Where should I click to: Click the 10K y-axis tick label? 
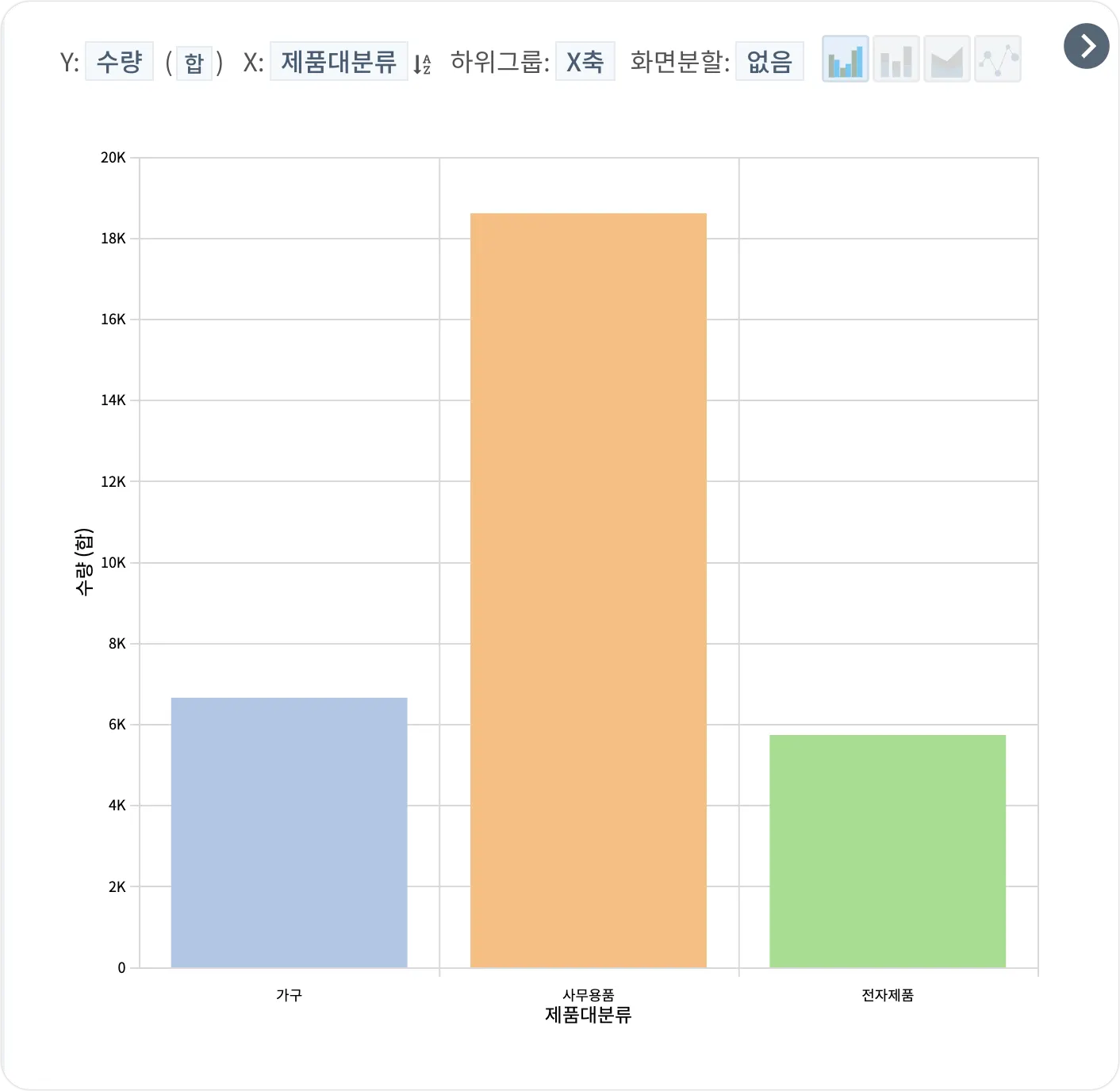pos(113,563)
